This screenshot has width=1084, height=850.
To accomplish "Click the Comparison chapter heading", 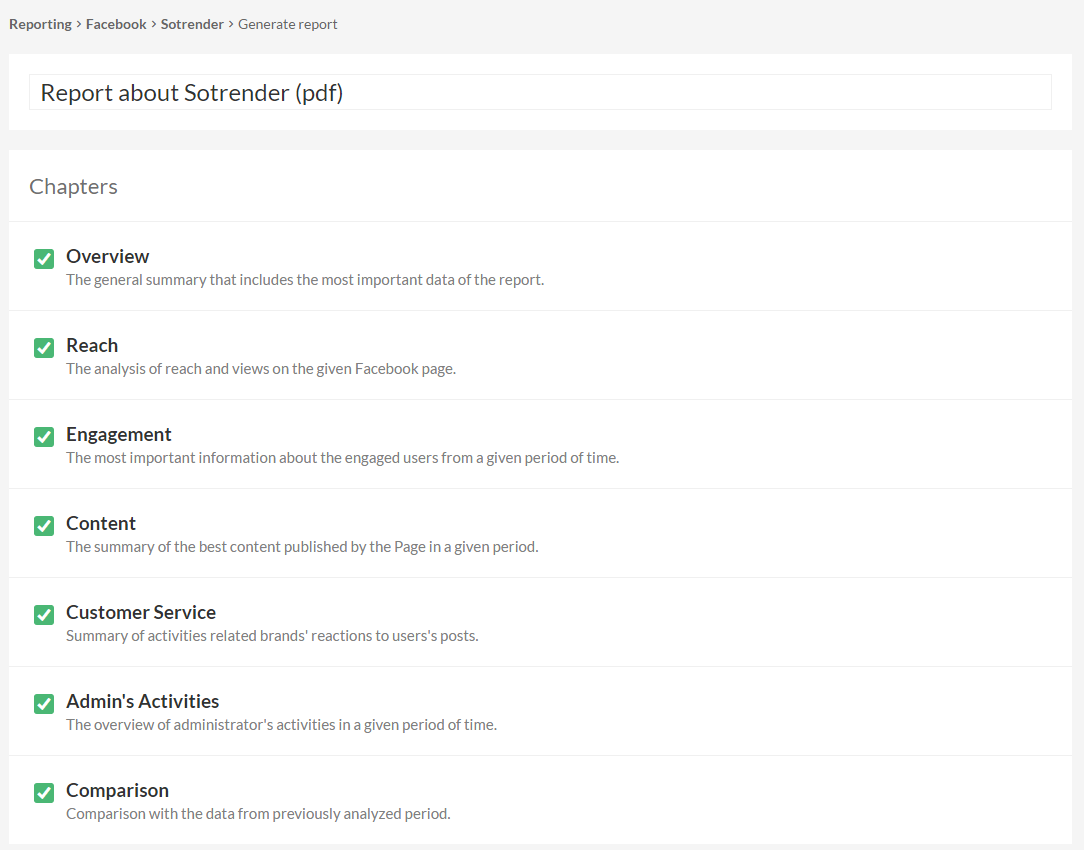I will (117, 791).
